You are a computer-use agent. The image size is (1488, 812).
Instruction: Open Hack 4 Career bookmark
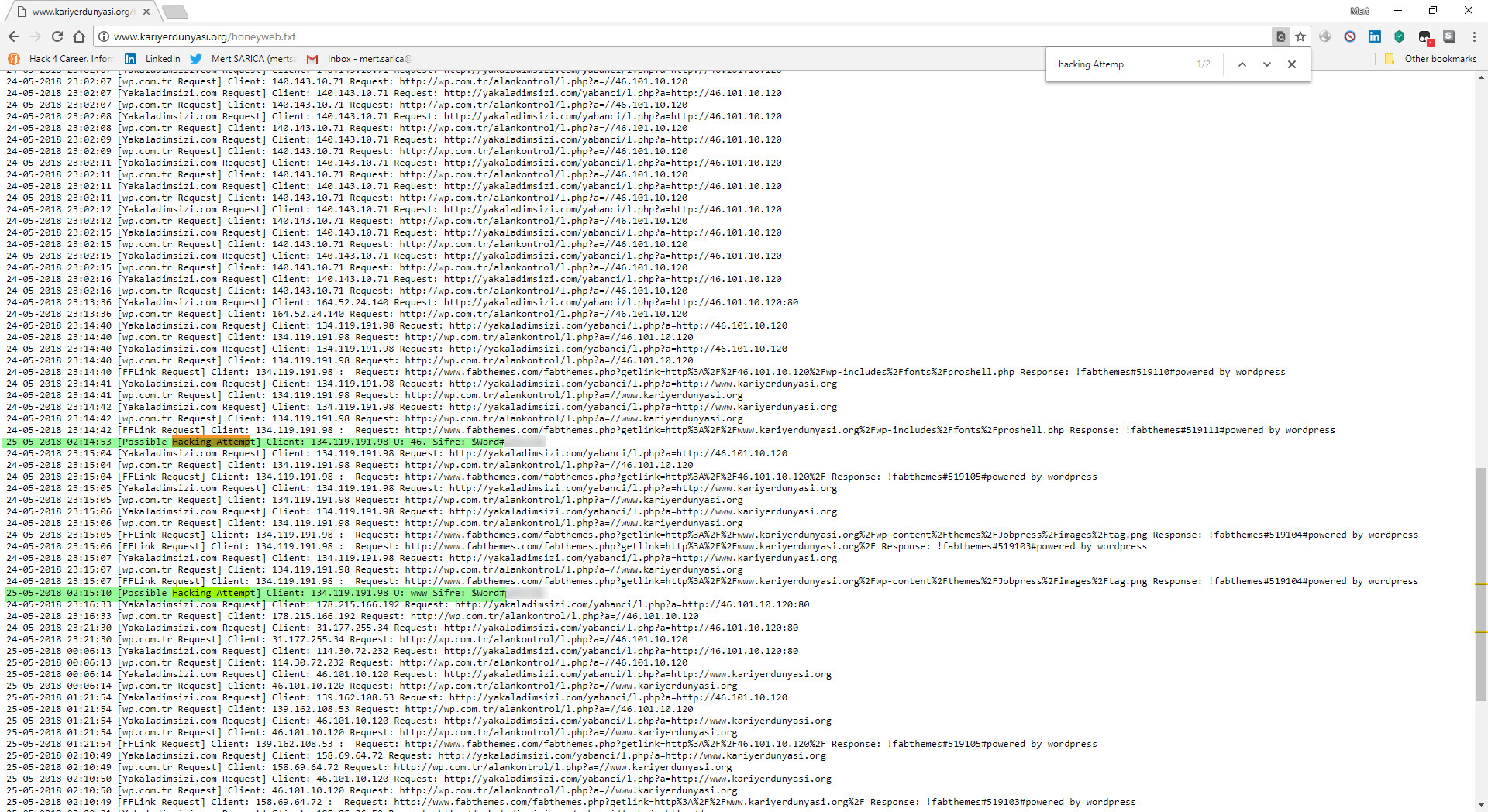pos(60,59)
